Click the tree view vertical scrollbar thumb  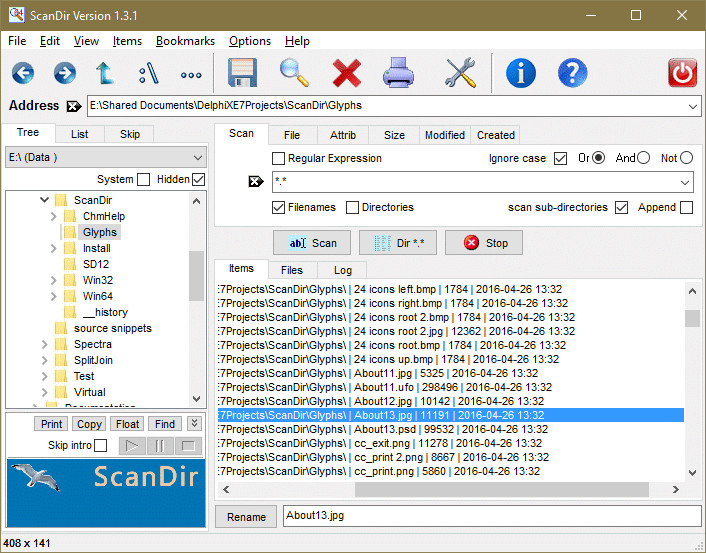tap(196, 276)
